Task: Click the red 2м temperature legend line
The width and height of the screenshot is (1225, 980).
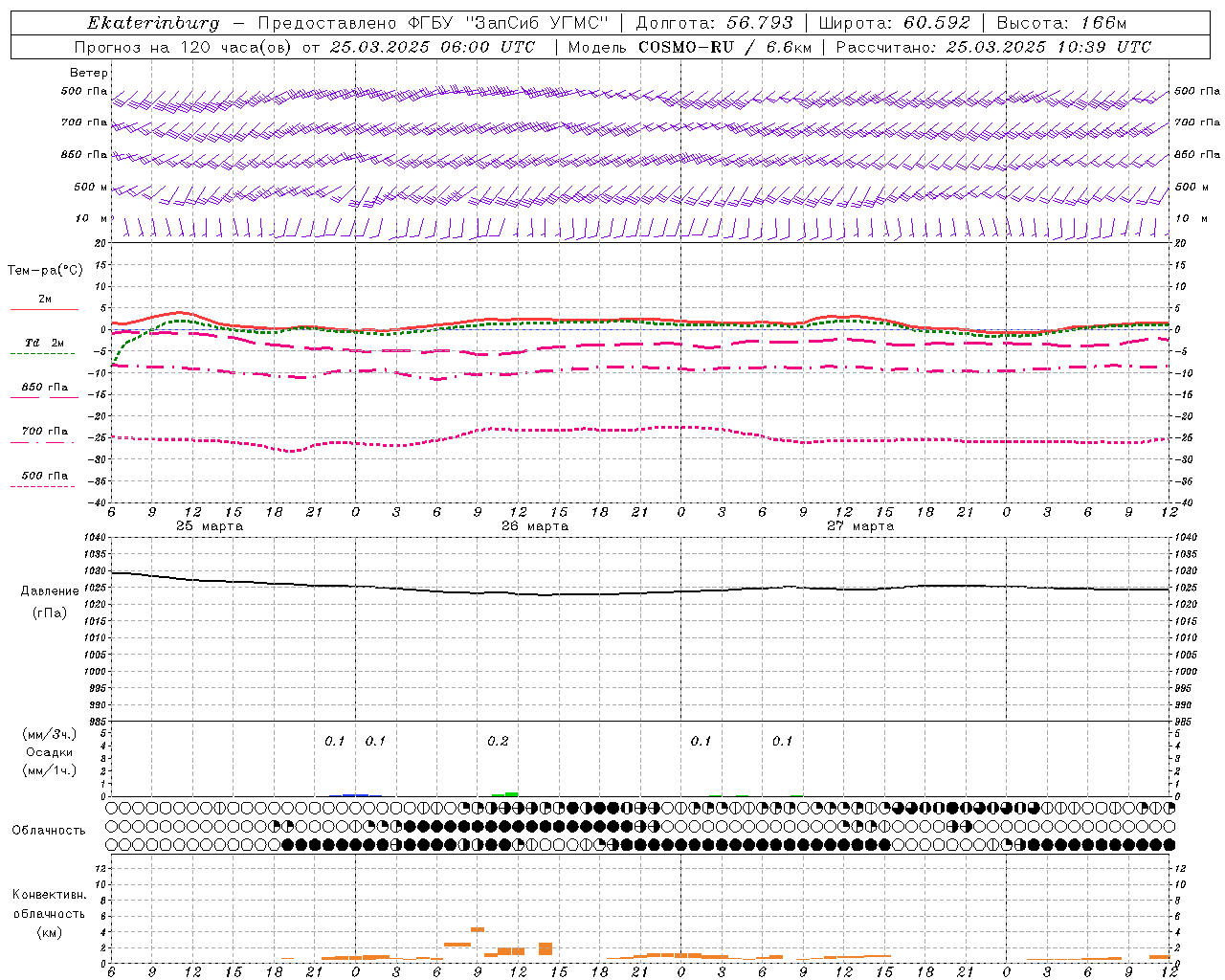Action: click(44, 309)
